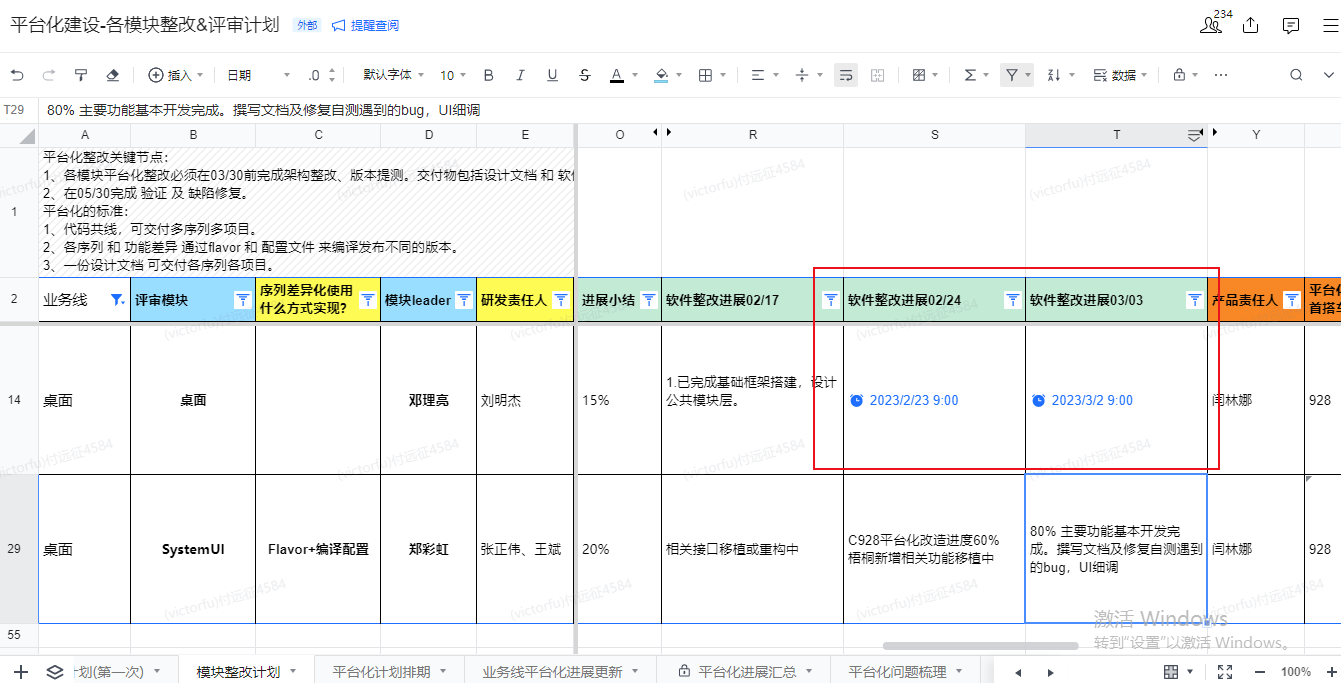
Task: Click the previous sheet tabs arrow
Action: [1019, 672]
